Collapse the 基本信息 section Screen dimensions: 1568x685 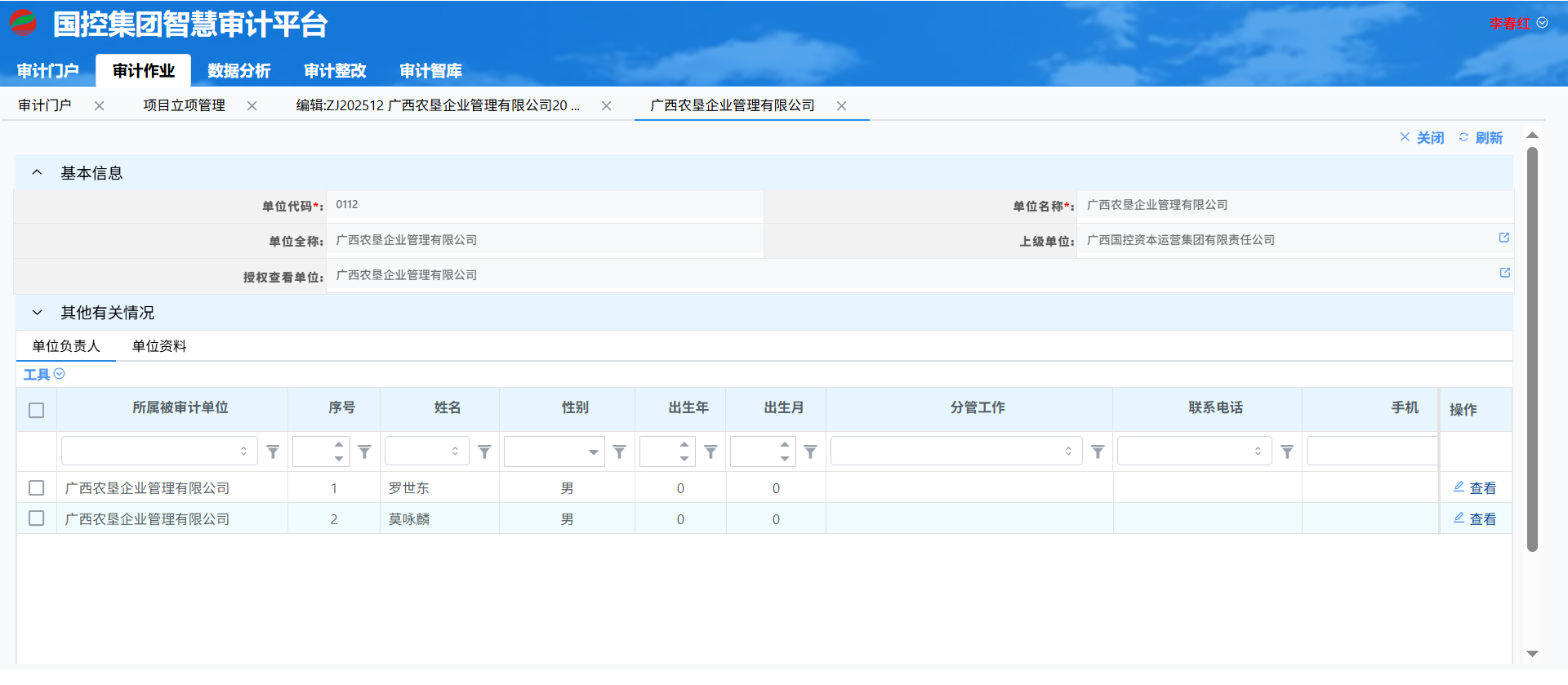tap(37, 172)
